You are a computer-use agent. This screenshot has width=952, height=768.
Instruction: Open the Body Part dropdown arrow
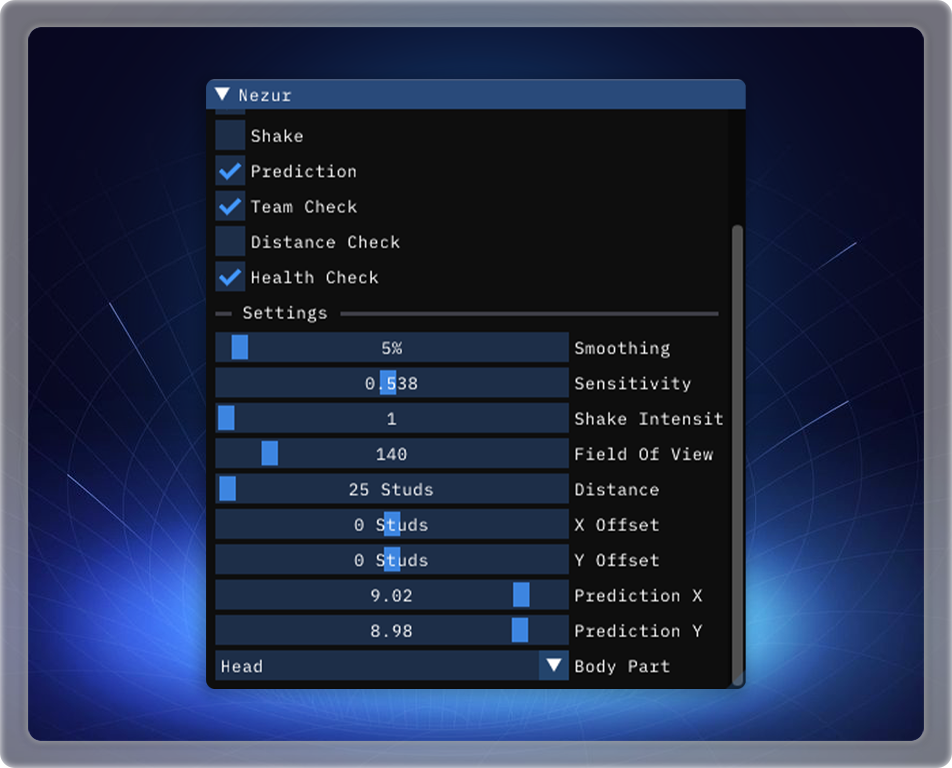(x=553, y=666)
